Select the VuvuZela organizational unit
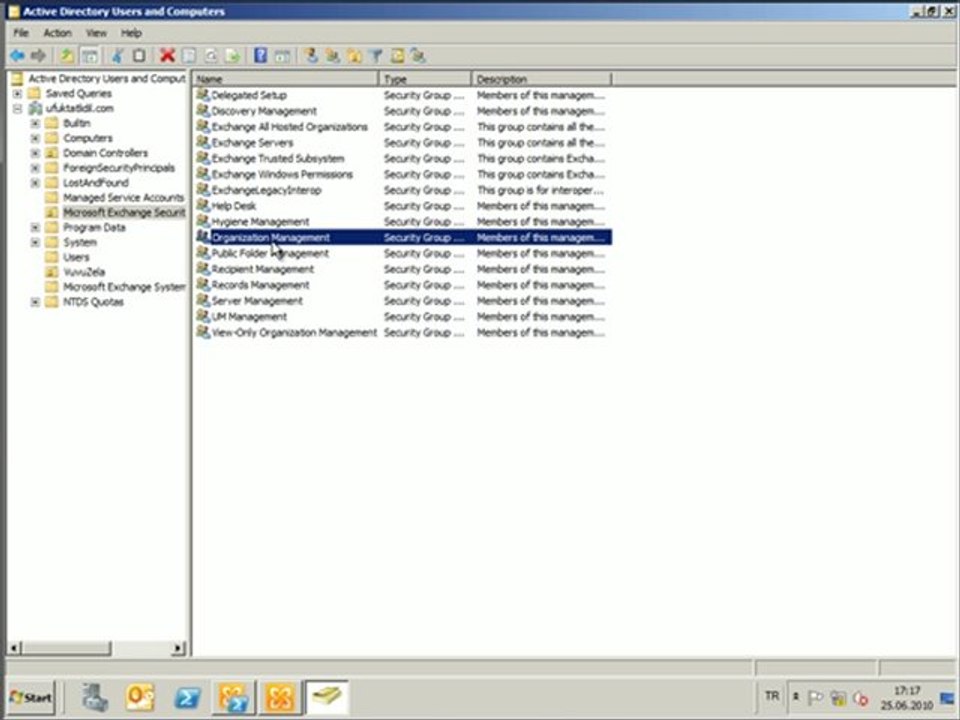960x720 pixels. point(84,272)
